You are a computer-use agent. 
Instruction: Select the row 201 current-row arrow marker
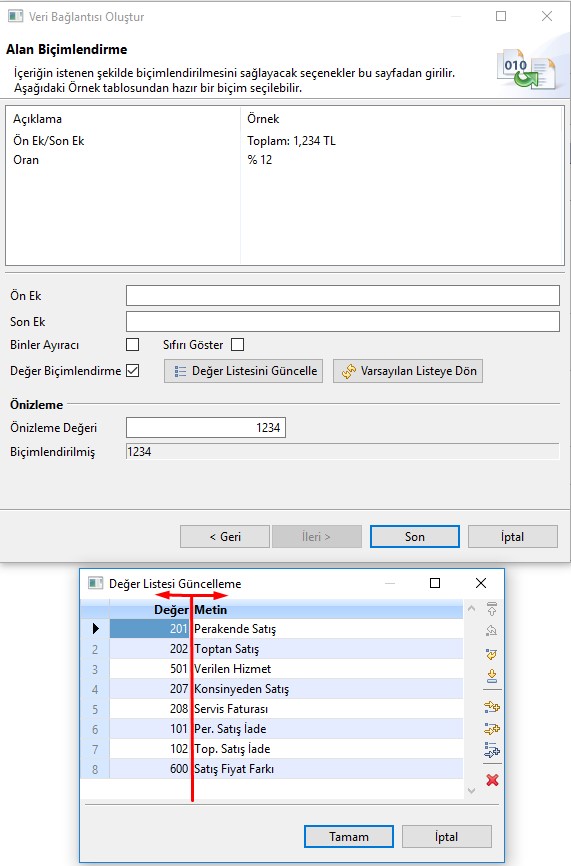pyautogui.click(x=95, y=629)
